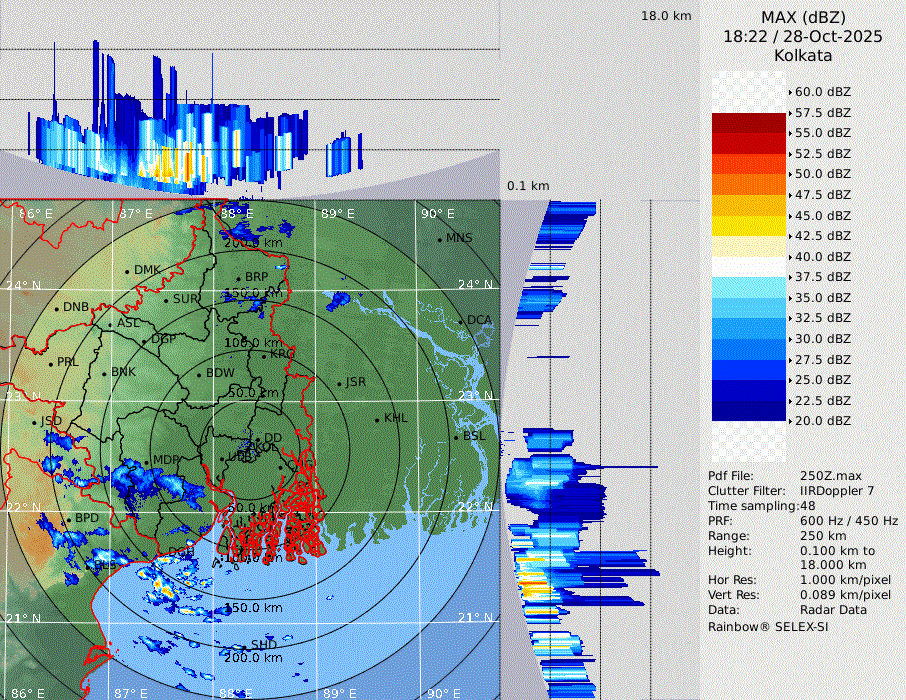Screen dimensions: 906x700
Task: Click the Kolkata radar name heading
Action: coord(803,55)
